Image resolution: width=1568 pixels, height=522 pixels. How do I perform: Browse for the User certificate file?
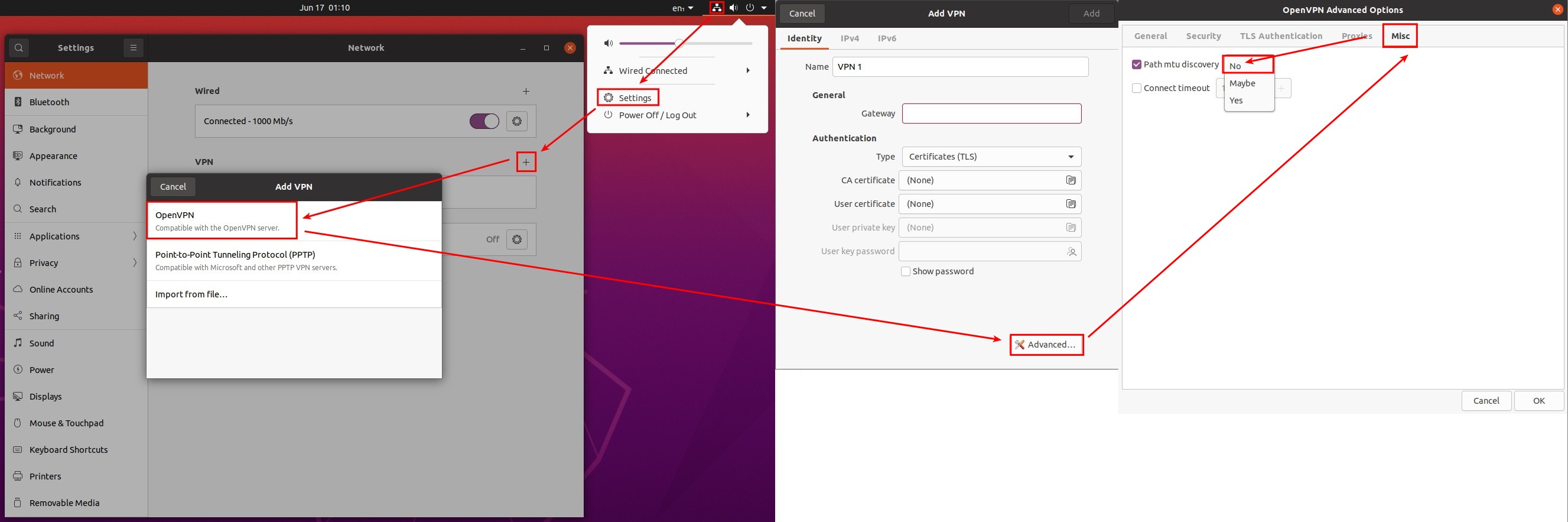(x=1071, y=204)
